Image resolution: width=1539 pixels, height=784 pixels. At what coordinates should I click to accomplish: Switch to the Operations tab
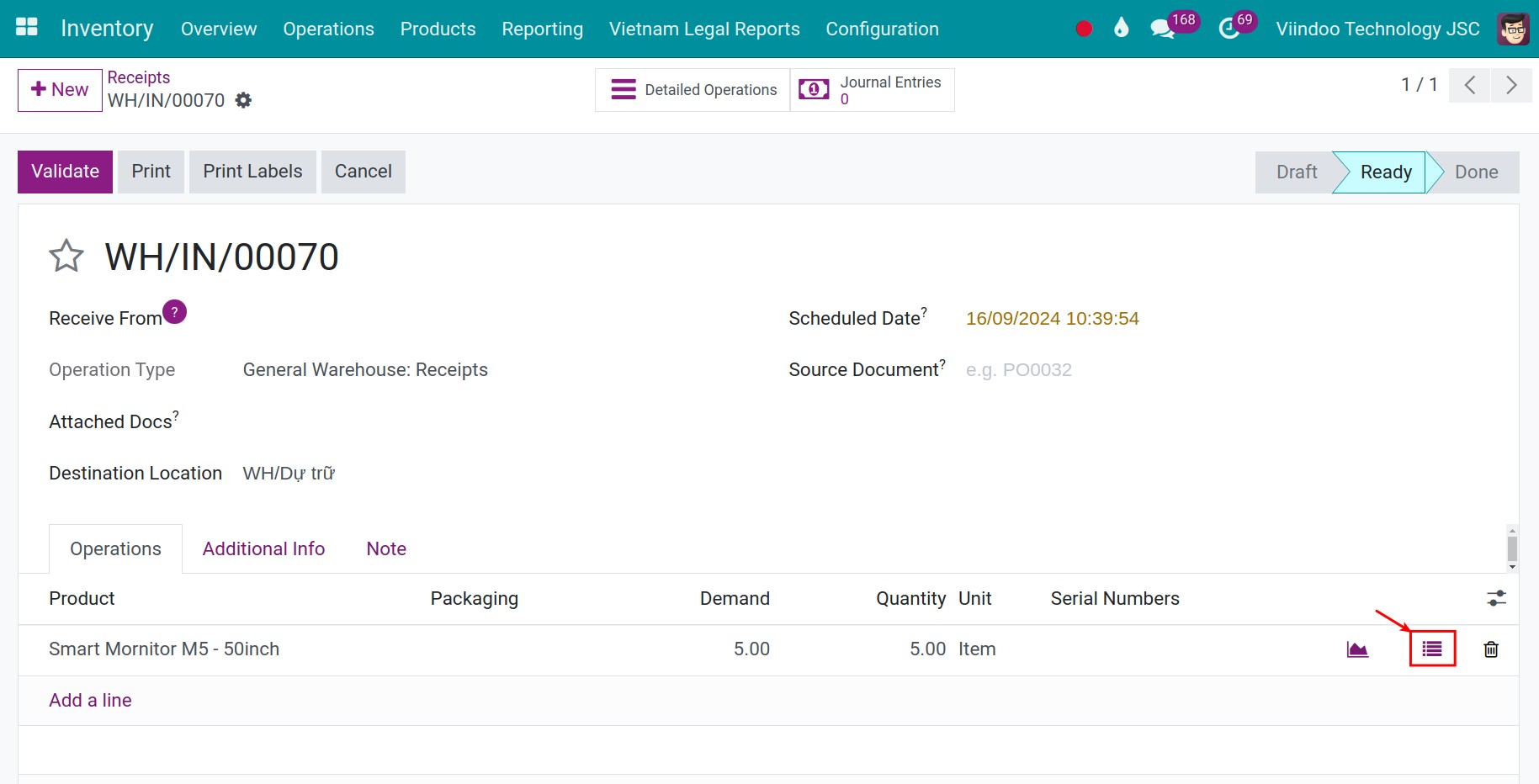[x=115, y=548]
